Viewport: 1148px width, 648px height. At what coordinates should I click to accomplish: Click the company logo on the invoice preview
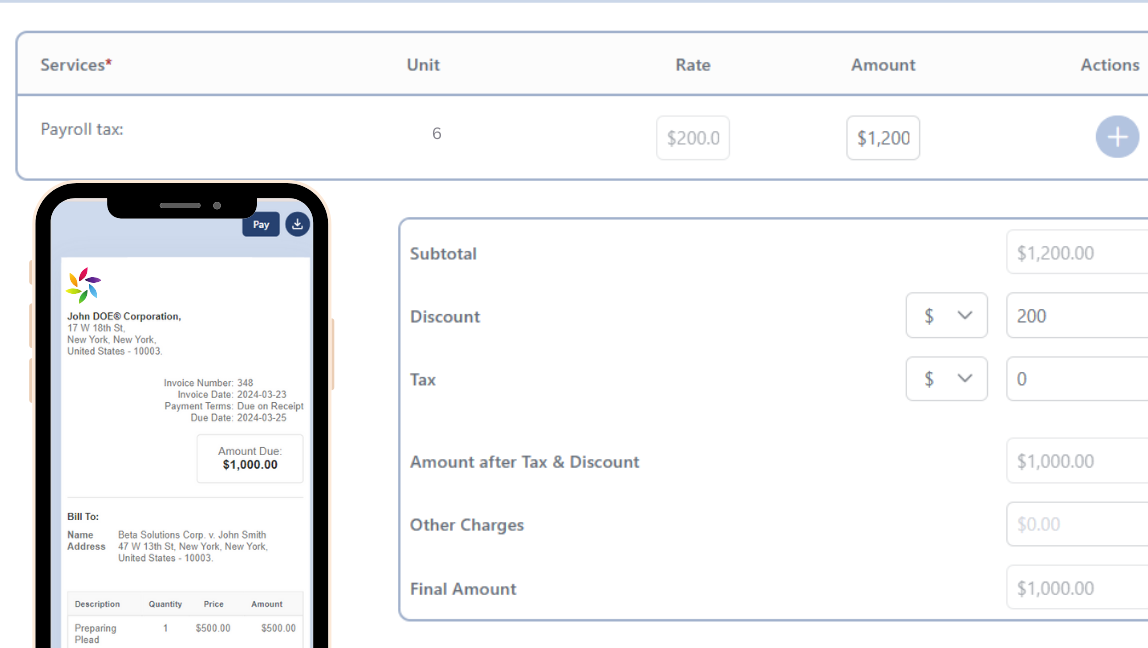pyautogui.click(x=81, y=284)
